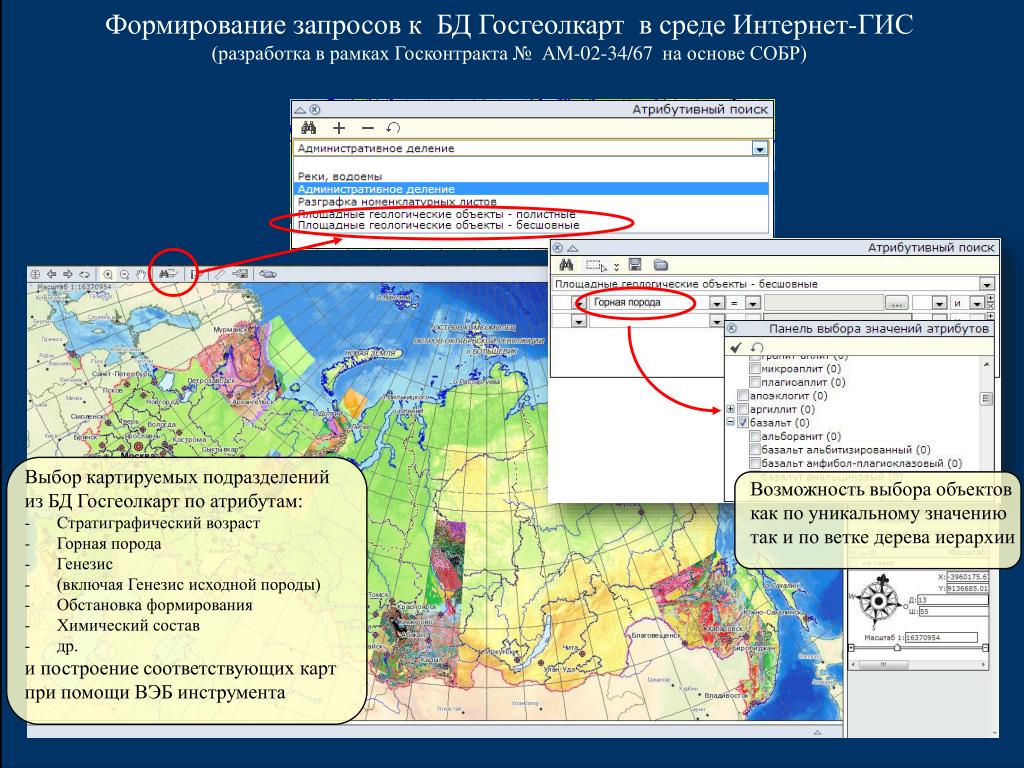This screenshot has width=1024, height=768.
Task: Open the 'и' logical operator dropdown
Action: click(977, 303)
